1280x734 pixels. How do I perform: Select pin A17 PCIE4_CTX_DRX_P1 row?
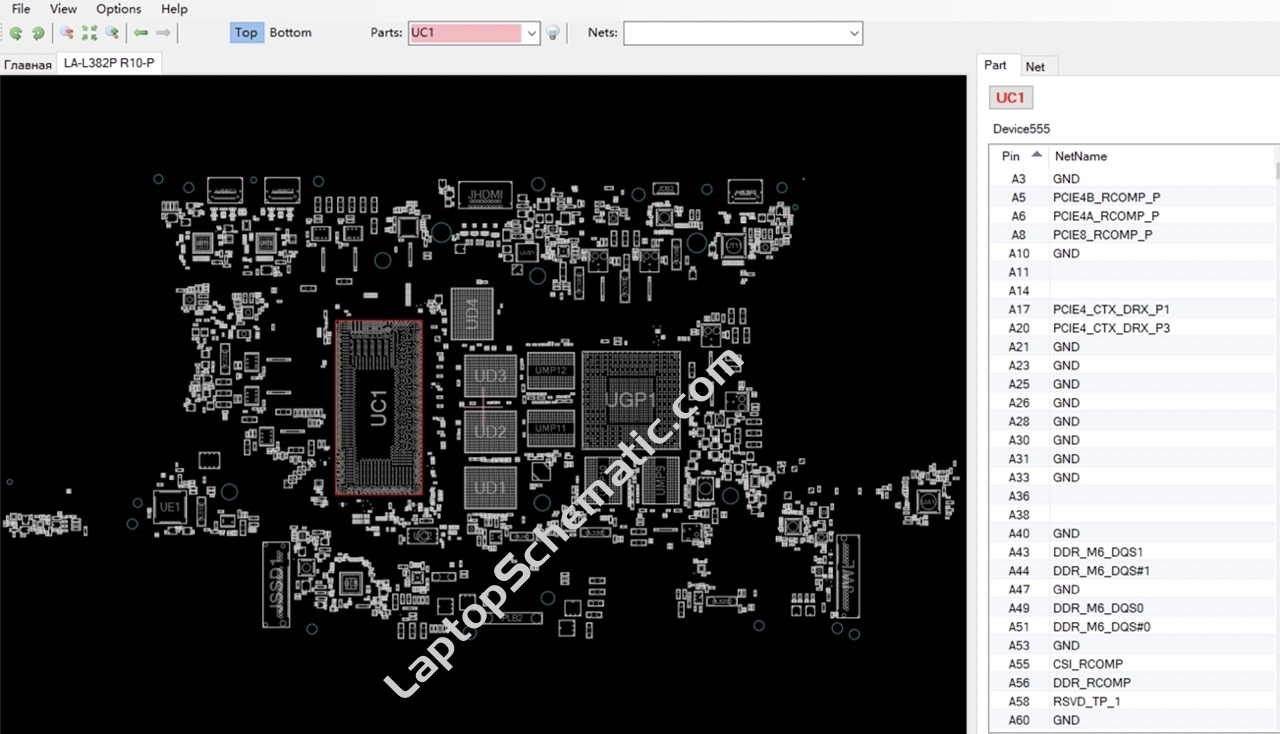pos(1132,309)
